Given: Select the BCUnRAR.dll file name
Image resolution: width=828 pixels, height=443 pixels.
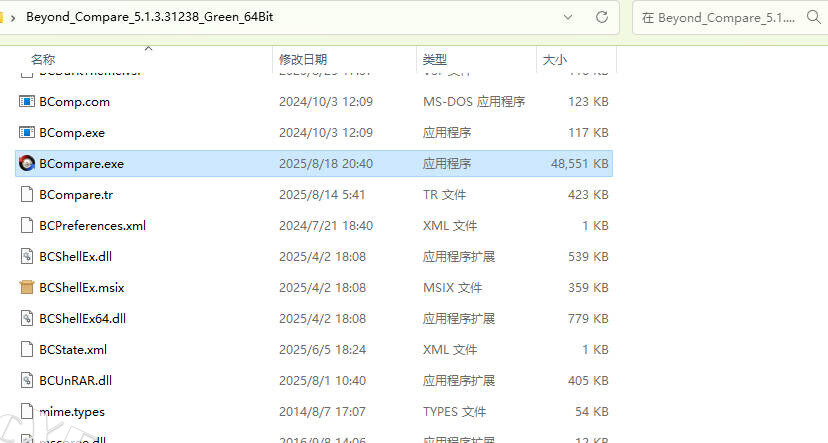Looking at the screenshot, I should [x=76, y=381].
